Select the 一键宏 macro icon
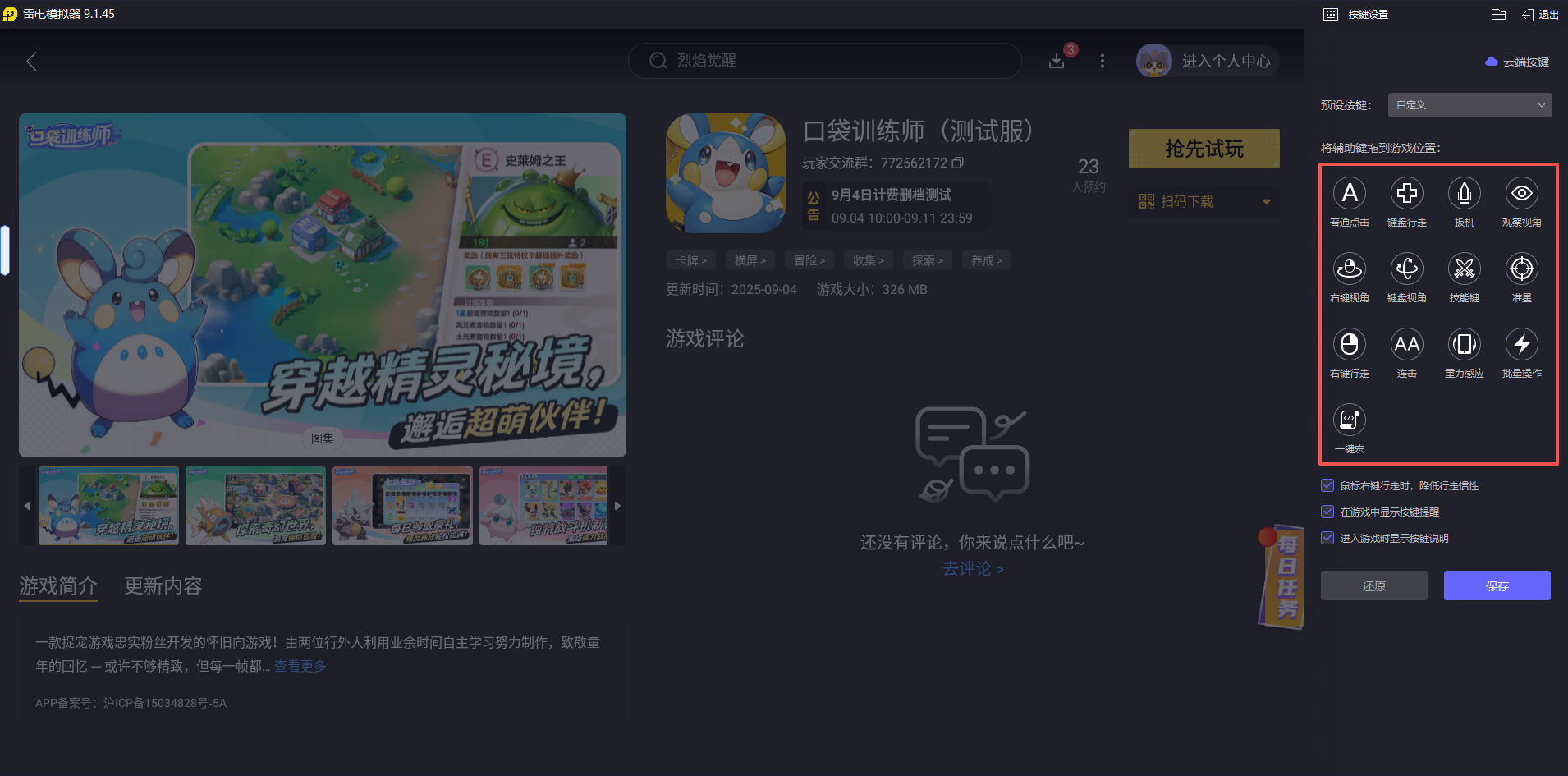This screenshot has height=776, width=1568. pyautogui.click(x=1349, y=420)
